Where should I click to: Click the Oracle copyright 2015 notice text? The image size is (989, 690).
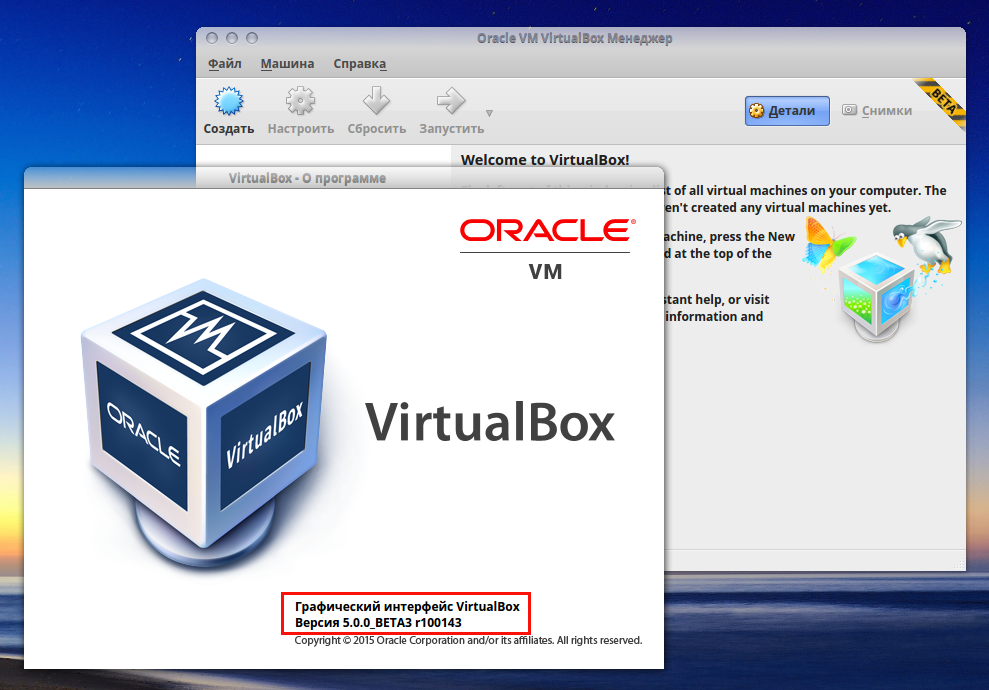[468, 640]
